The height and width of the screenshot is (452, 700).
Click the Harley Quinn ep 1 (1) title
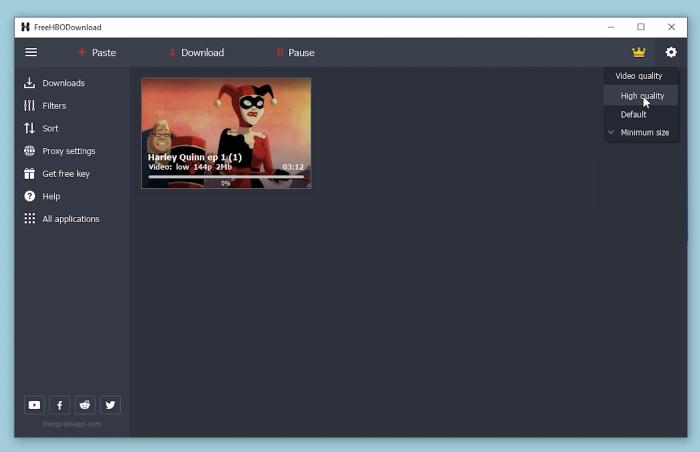(x=195, y=157)
